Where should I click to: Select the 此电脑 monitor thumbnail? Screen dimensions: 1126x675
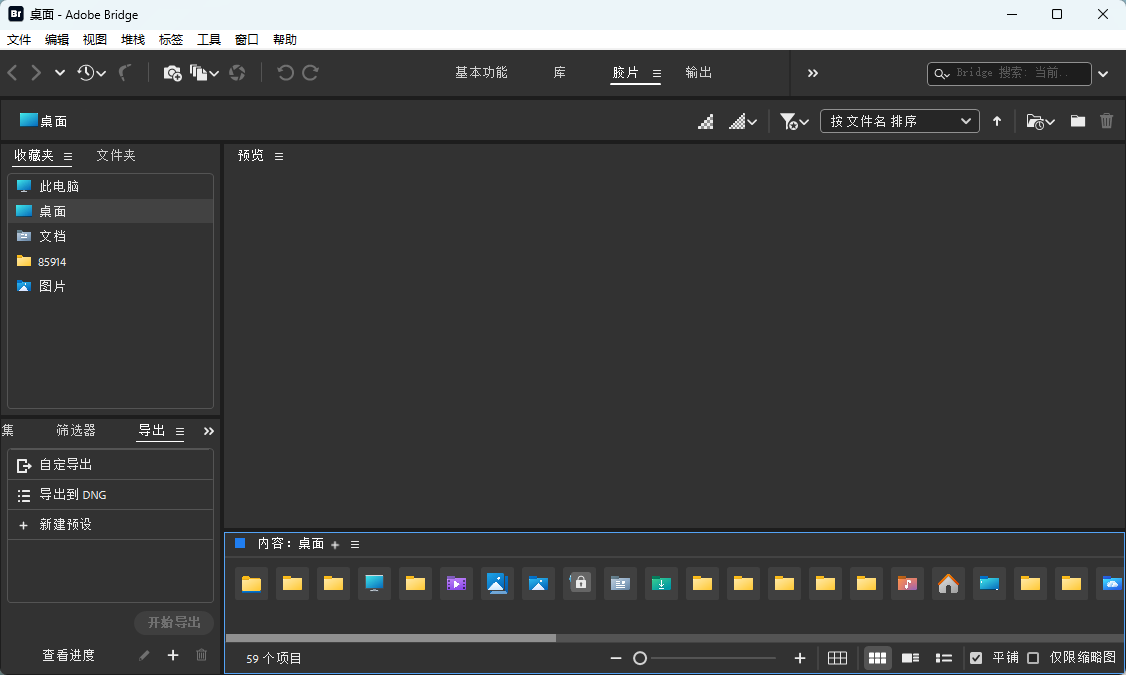click(x=374, y=583)
